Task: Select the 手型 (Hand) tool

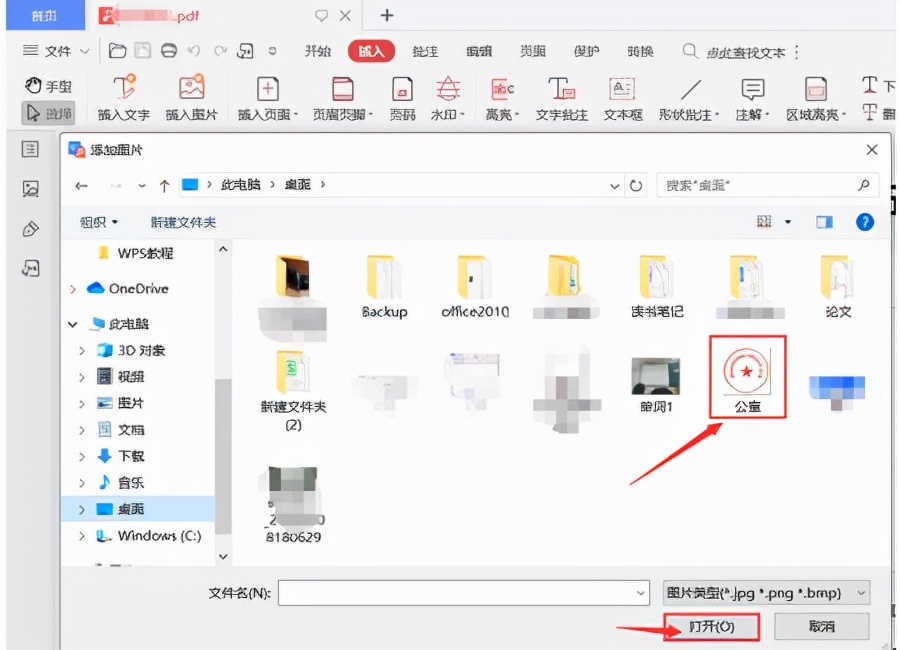Action: [49, 86]
